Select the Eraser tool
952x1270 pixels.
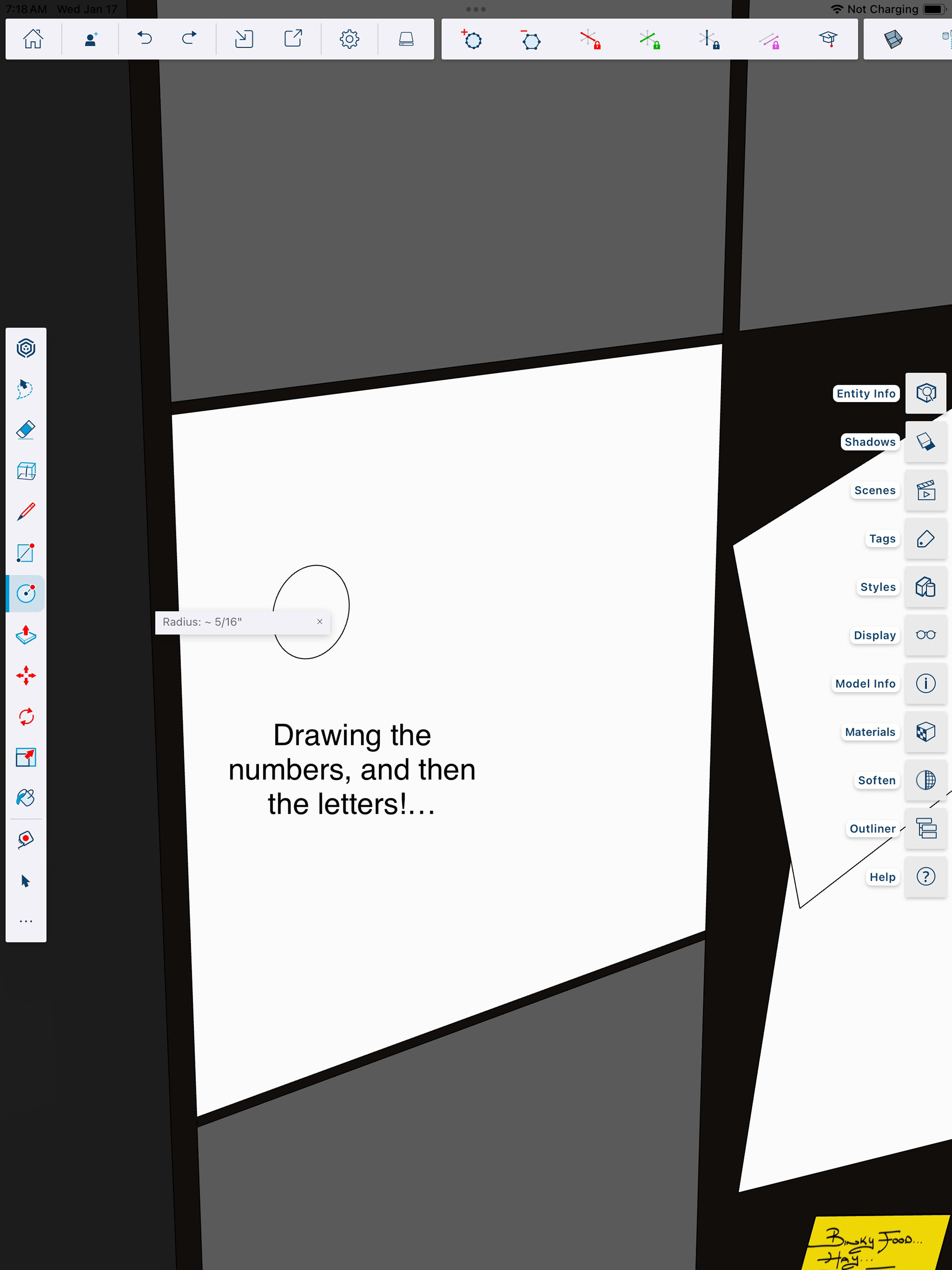[x=26, y=429]
